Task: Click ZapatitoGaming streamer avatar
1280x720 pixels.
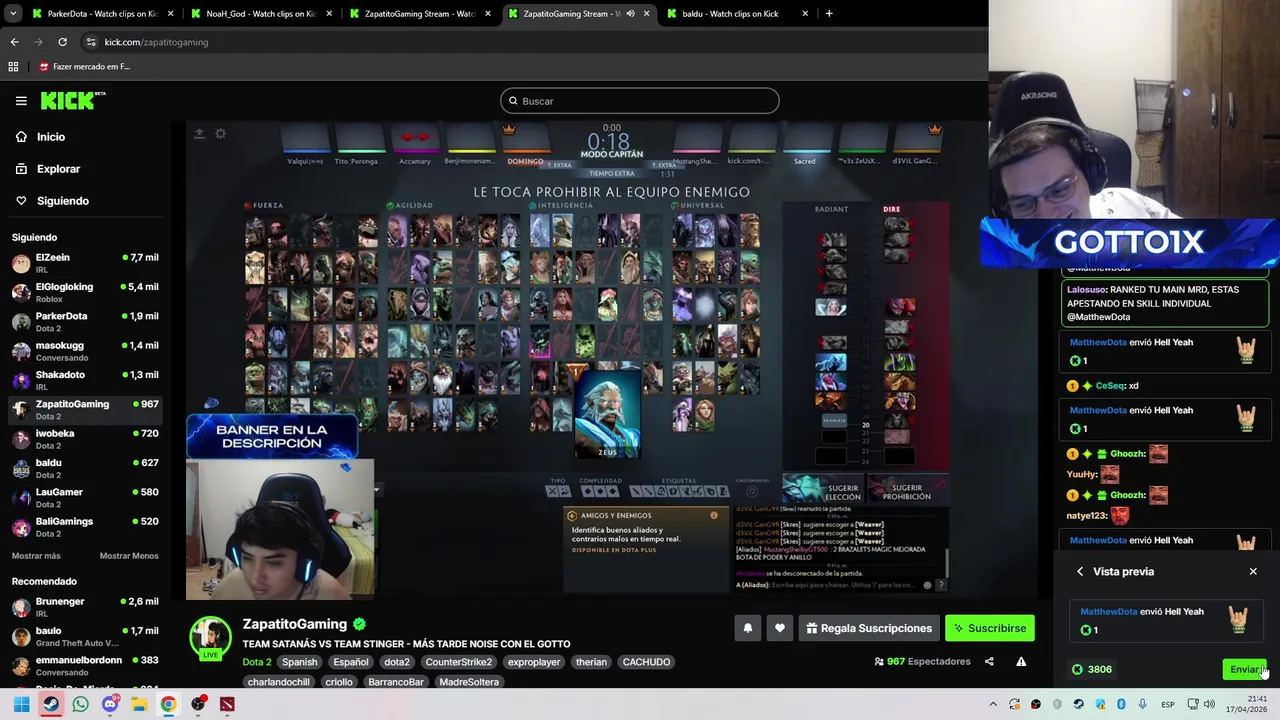Action: [211, 637]
